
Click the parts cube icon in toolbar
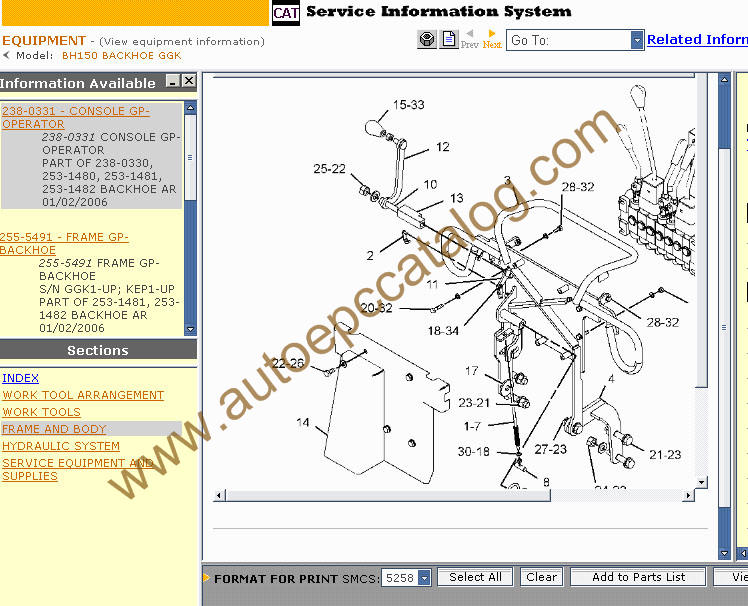coord(427,39)
